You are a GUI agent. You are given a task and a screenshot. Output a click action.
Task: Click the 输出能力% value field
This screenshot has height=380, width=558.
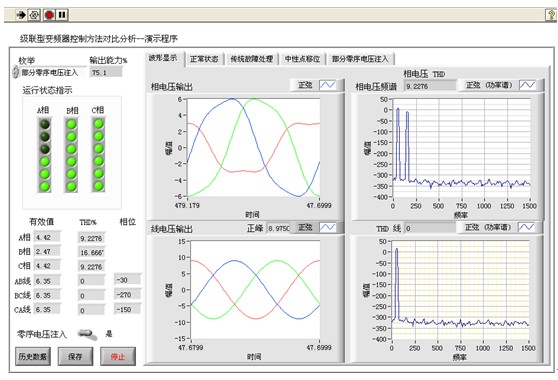point(106,73)
